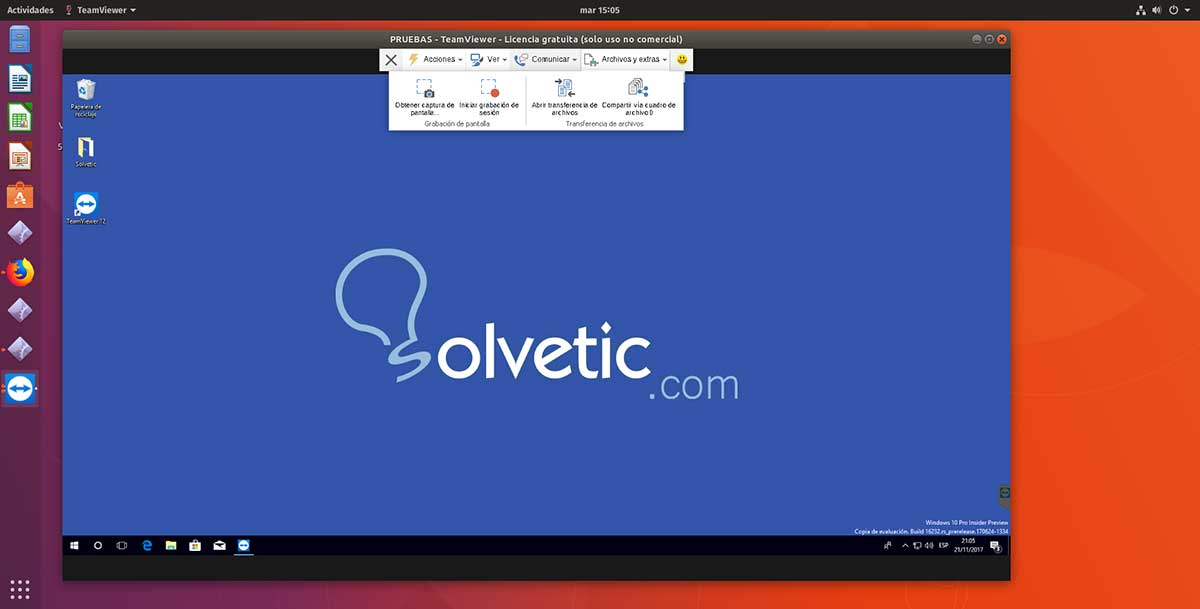Start session recording with Iniciar grabación de sesión

pyautogui.click(x=489, y=98)
